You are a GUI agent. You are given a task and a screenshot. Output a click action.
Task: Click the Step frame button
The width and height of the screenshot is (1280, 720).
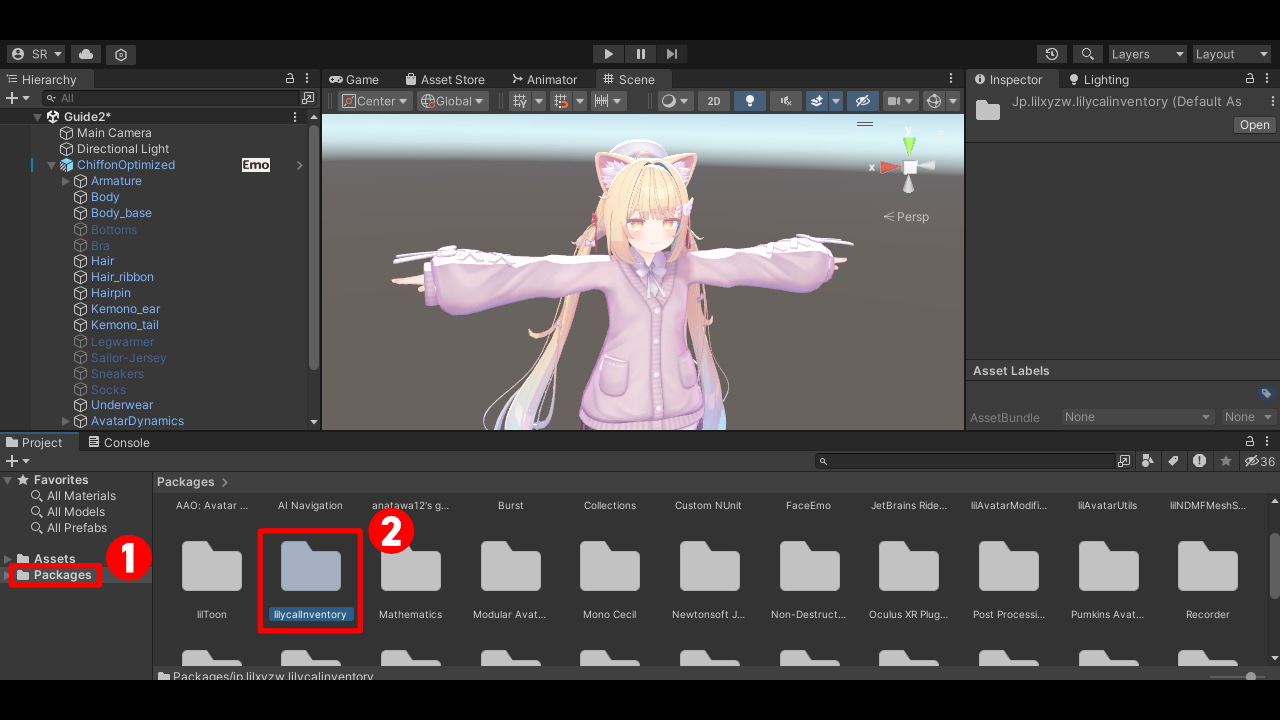pos(672,54)
